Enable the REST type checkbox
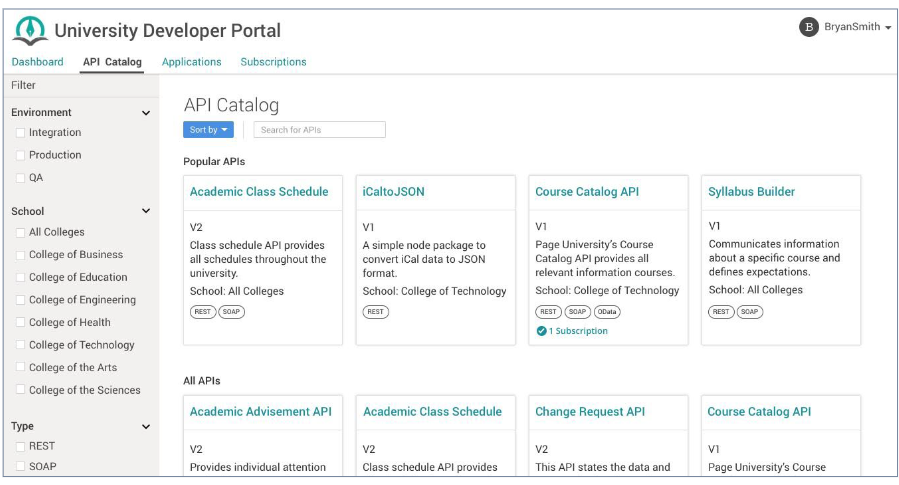 [x=21, y=446]
